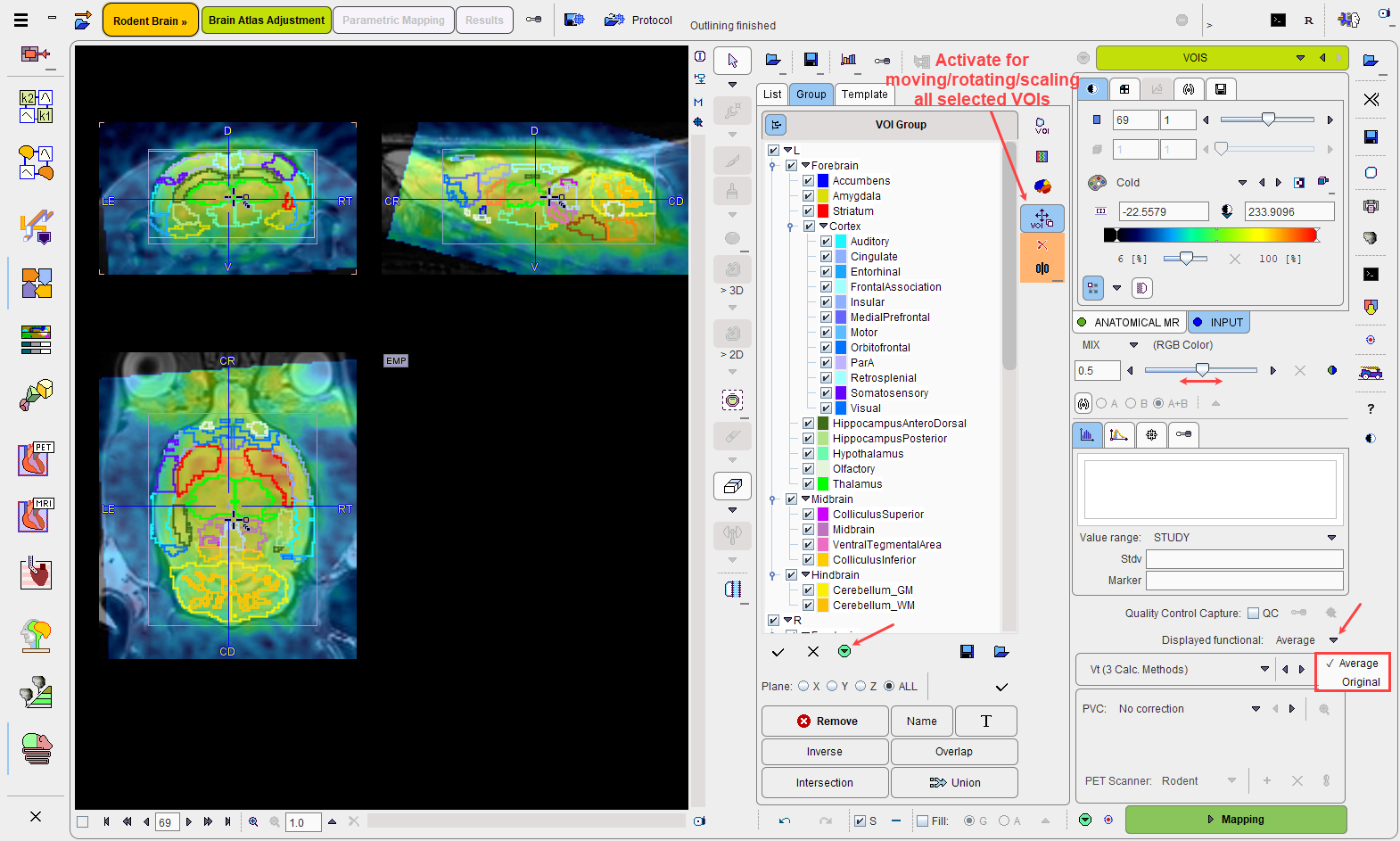
Task: Click the image fusion tool in sidebar
Action: [x=37, y=284]
